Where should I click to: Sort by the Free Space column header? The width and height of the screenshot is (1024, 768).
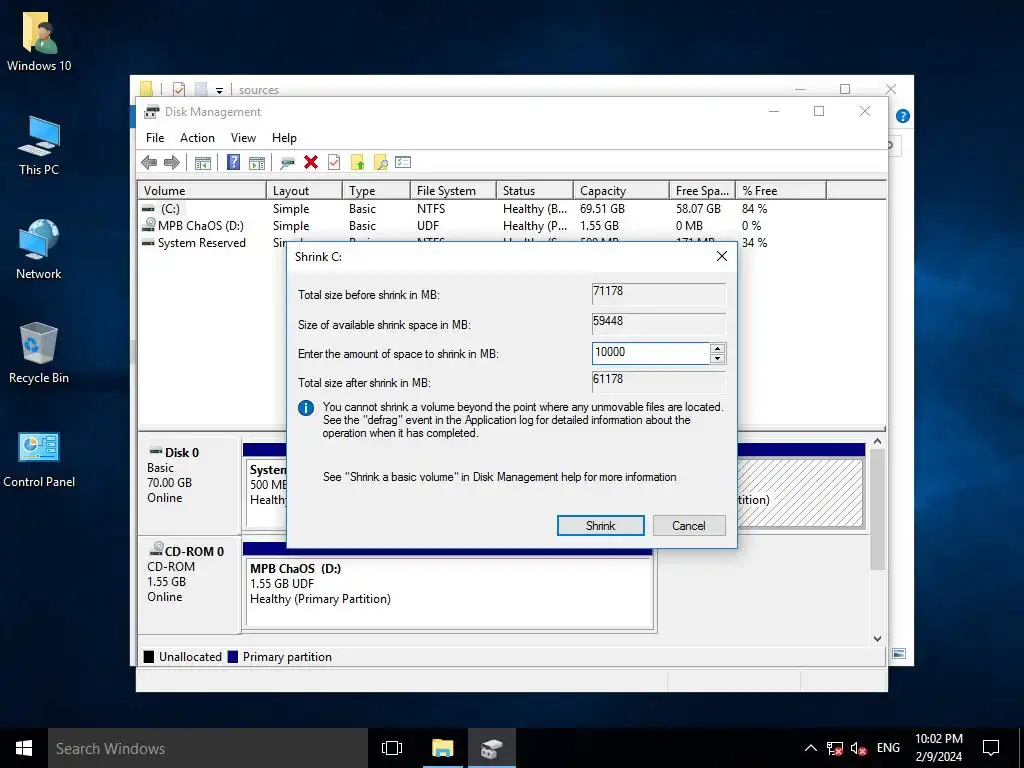(703, 191)
